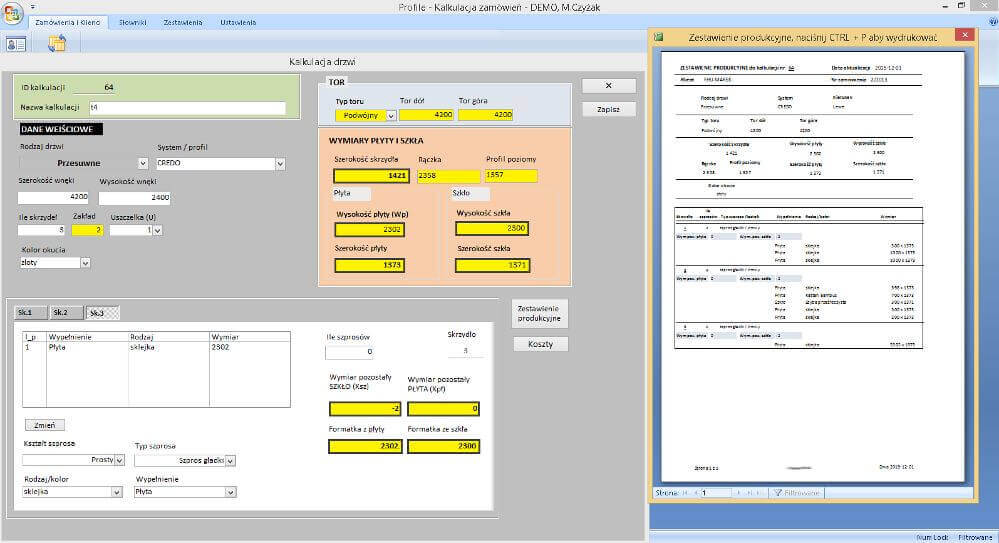This screenshot has height=543, width=999.
Task: Open the Uszczelka (U) dropdown
Action: (x=157, y=231)
